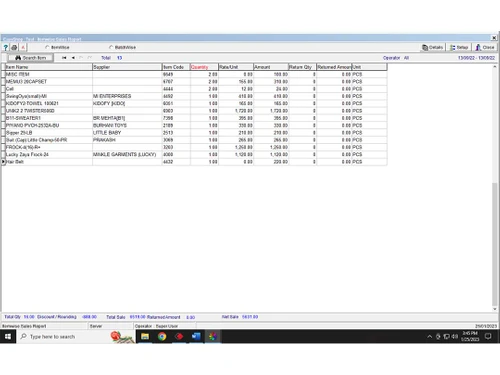Click the scrollbar down arrow

coord(495,309)
